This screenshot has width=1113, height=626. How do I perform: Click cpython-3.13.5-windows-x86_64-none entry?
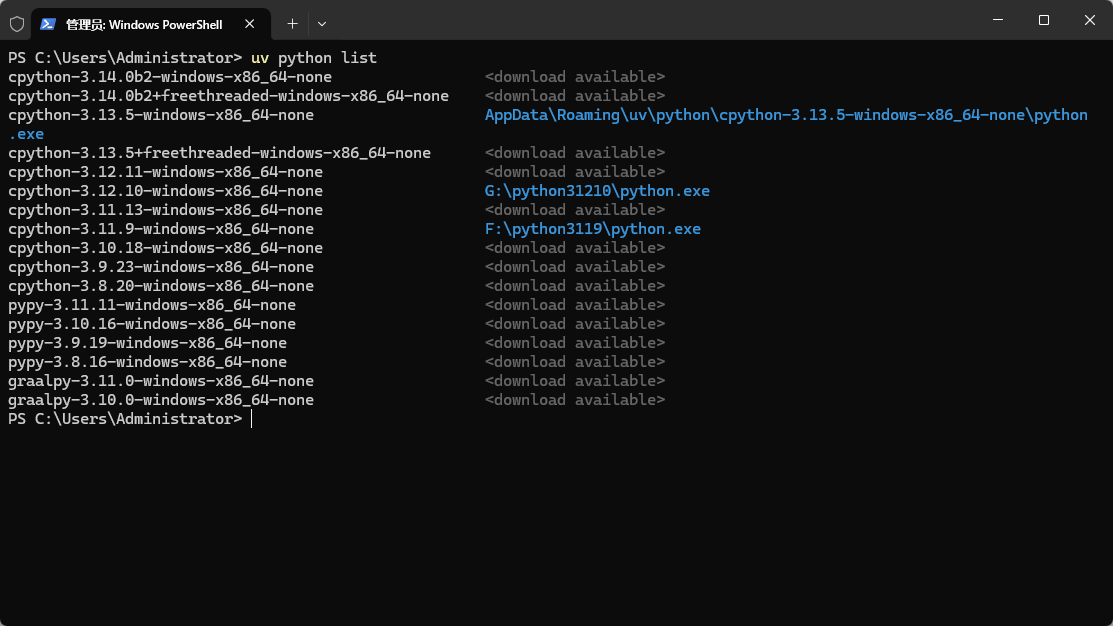tap(160, 115)
